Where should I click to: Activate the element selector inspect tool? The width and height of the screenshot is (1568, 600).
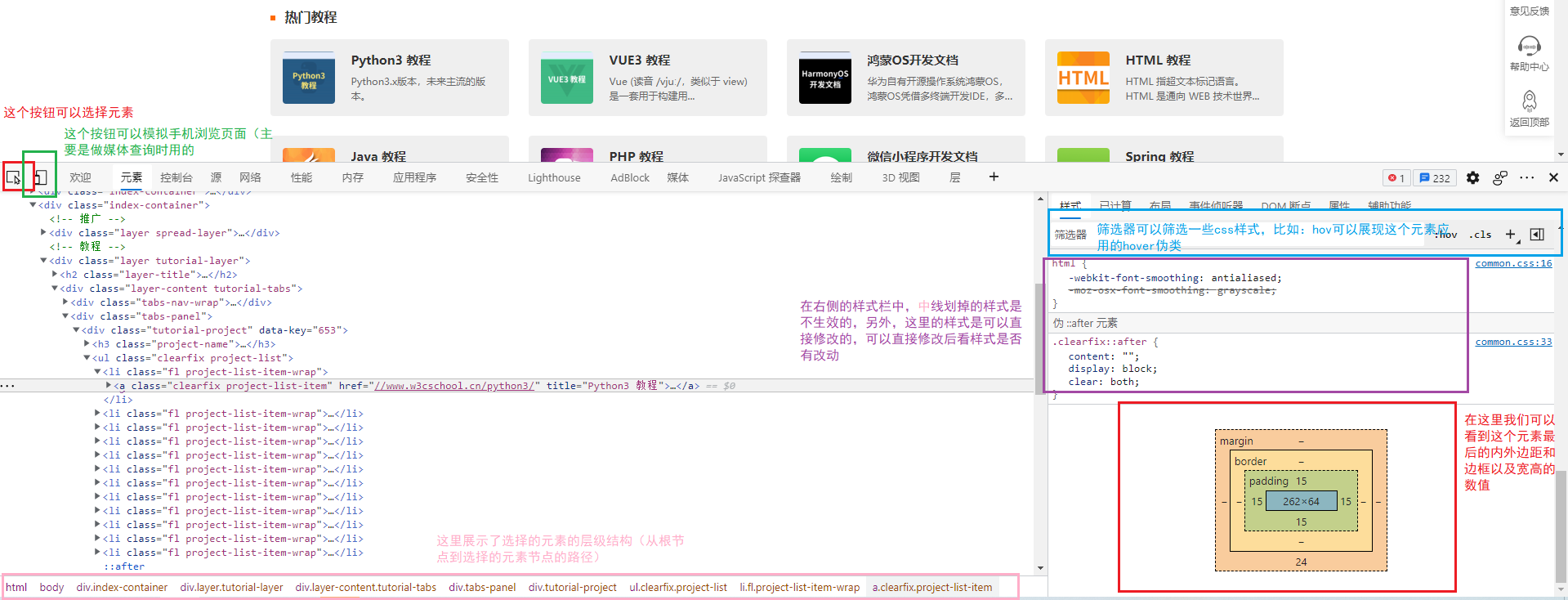(13, 177)
